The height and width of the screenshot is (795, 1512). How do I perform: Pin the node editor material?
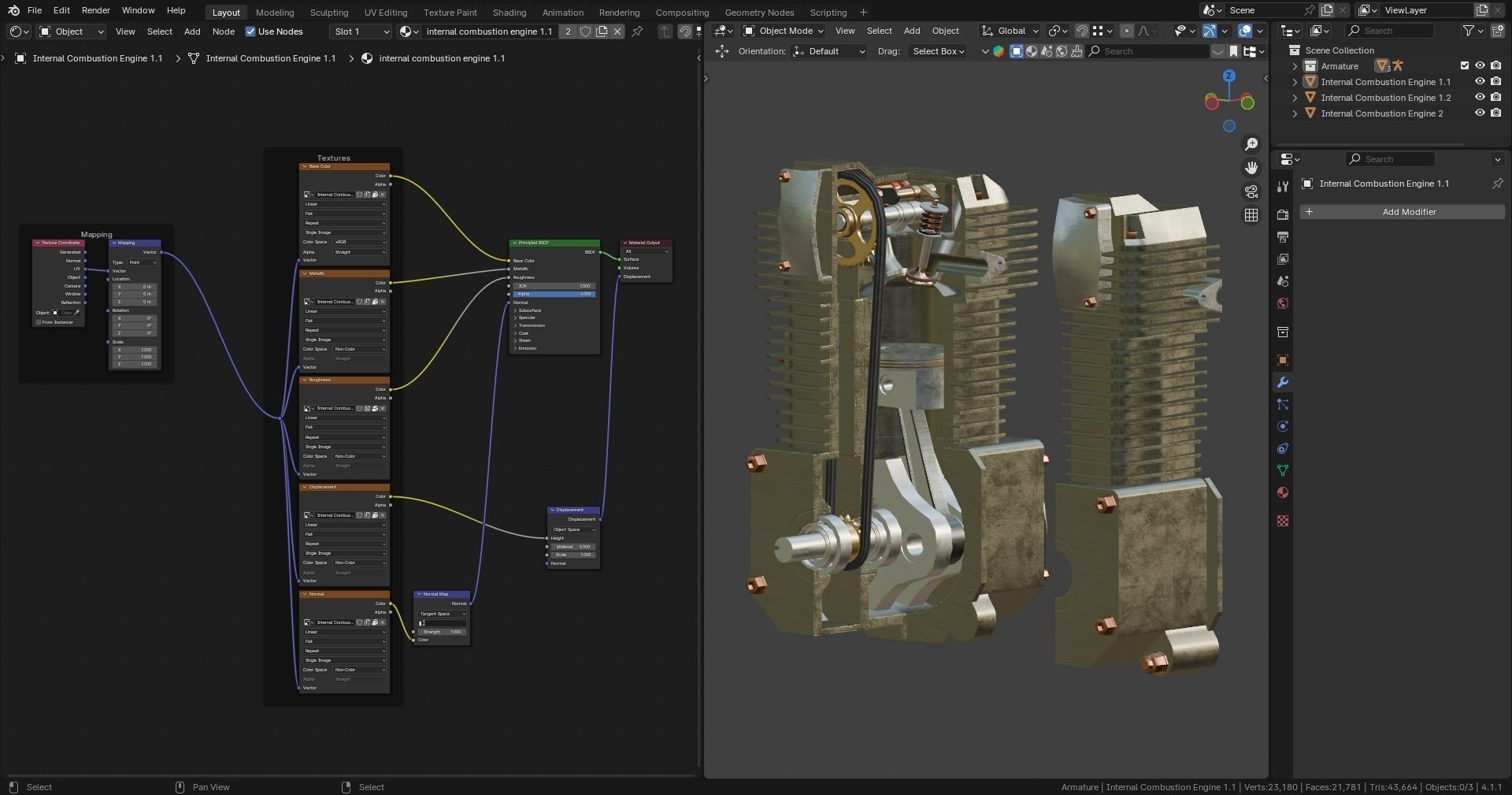click(x=637, y=32)
